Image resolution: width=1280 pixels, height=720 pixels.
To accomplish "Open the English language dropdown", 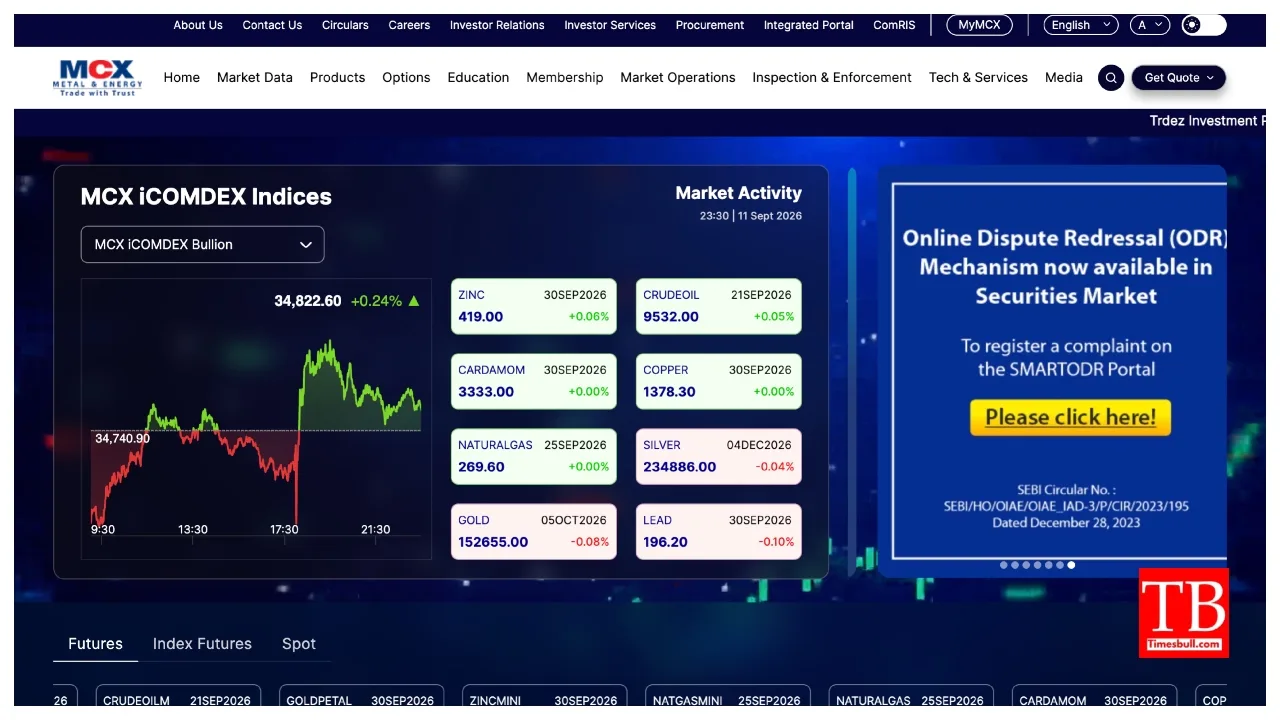I will pyautogui.click(x=1081, y=25).
